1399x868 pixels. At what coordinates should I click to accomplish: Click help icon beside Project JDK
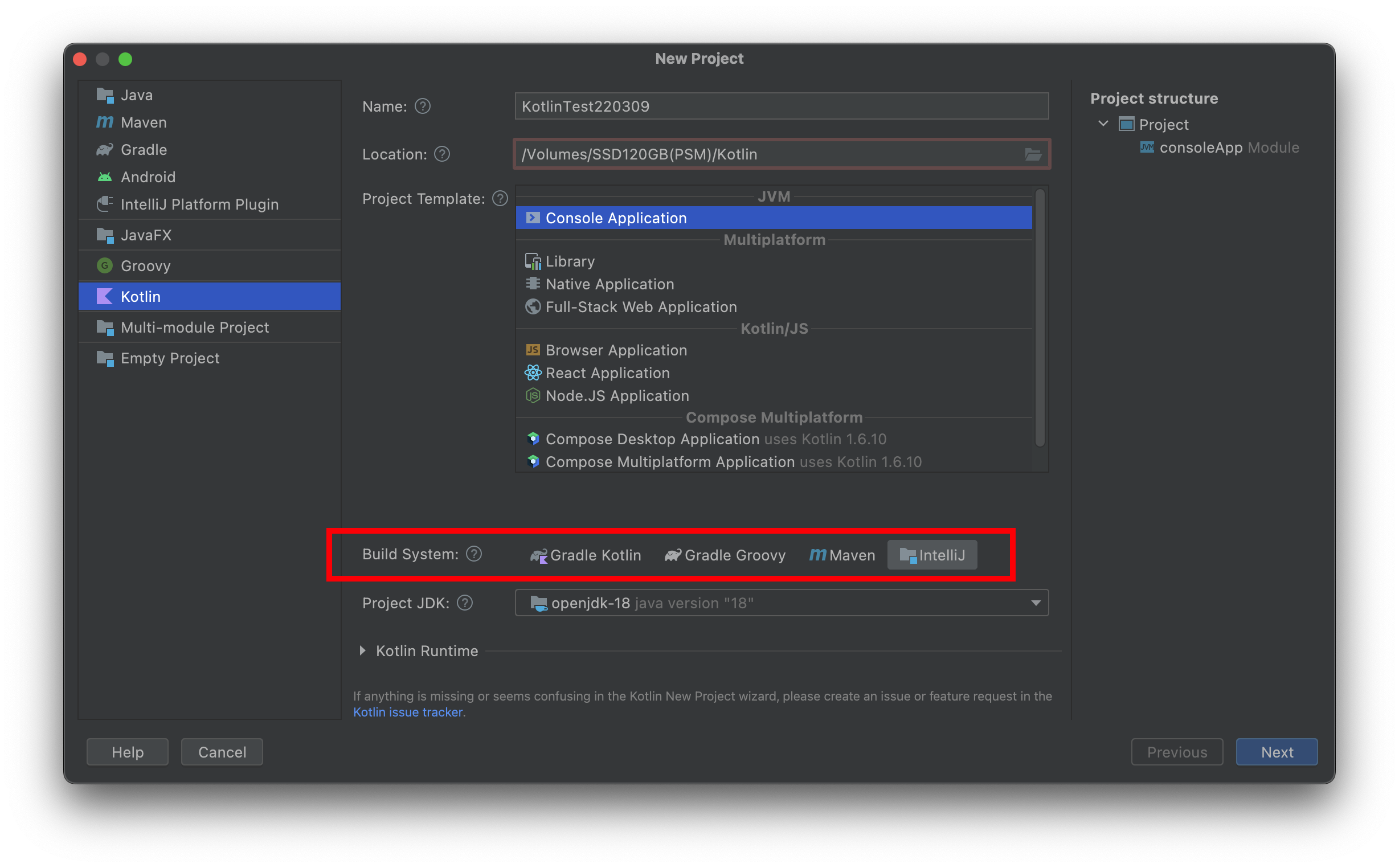point(464,603)
